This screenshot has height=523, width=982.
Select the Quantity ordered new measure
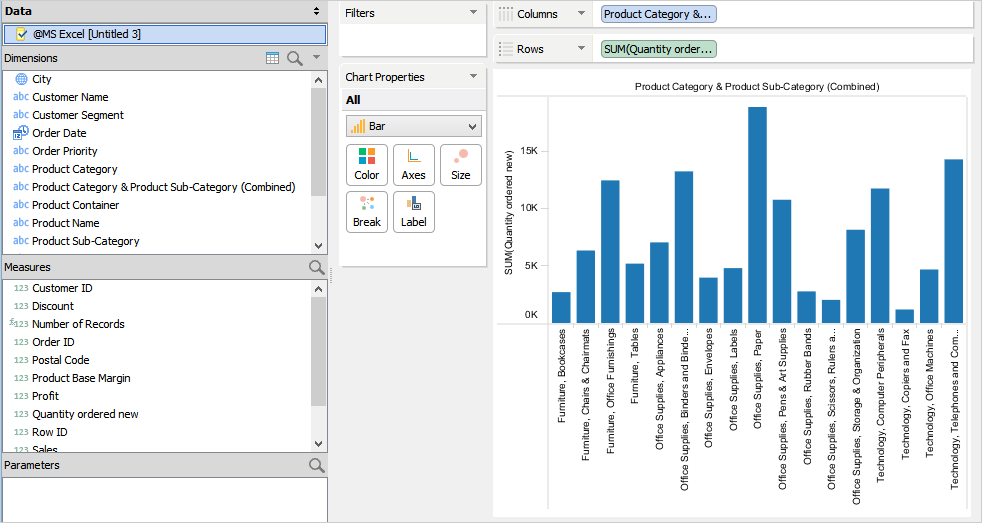point(85,414)
